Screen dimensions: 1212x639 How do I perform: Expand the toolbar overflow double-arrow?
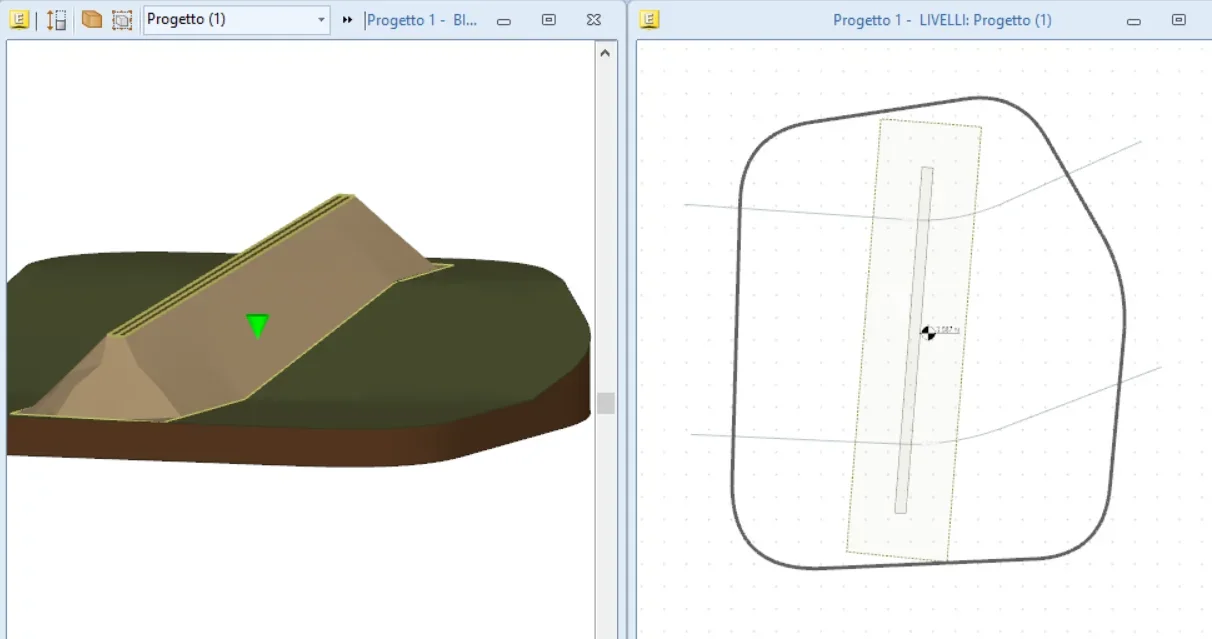pos(348,20)
